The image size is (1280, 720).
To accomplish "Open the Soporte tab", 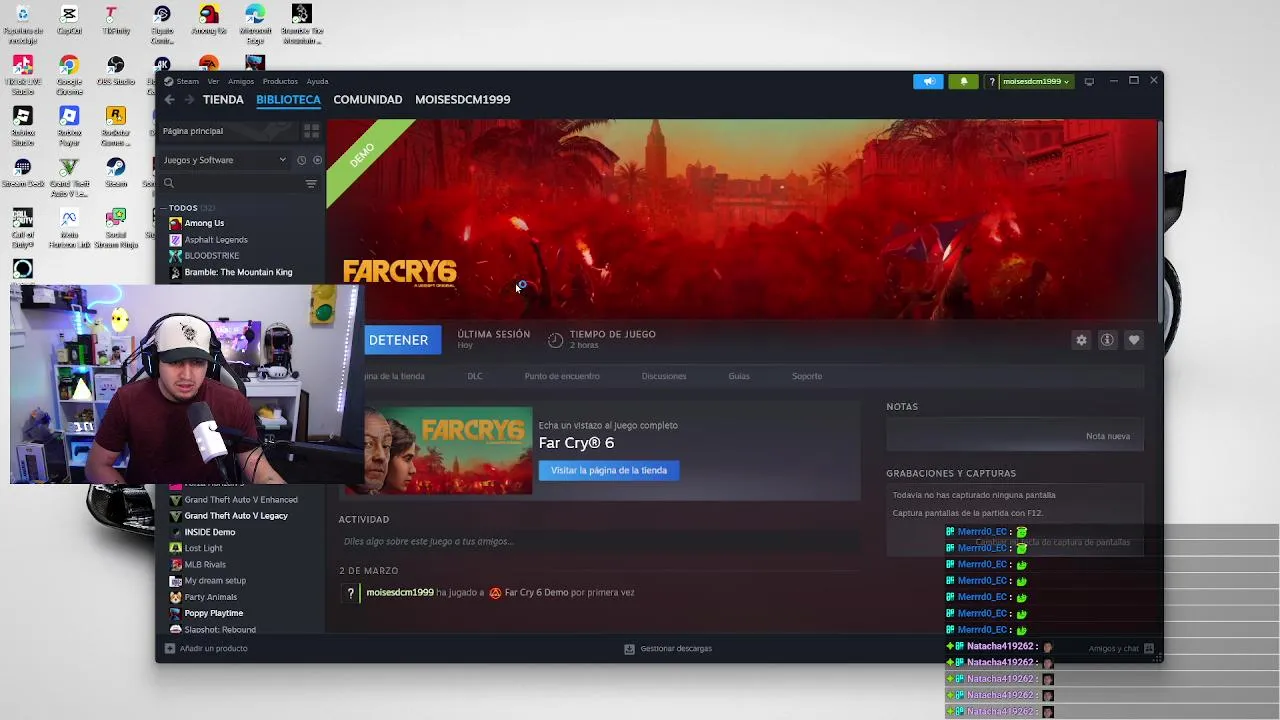I will coord(807,376).
